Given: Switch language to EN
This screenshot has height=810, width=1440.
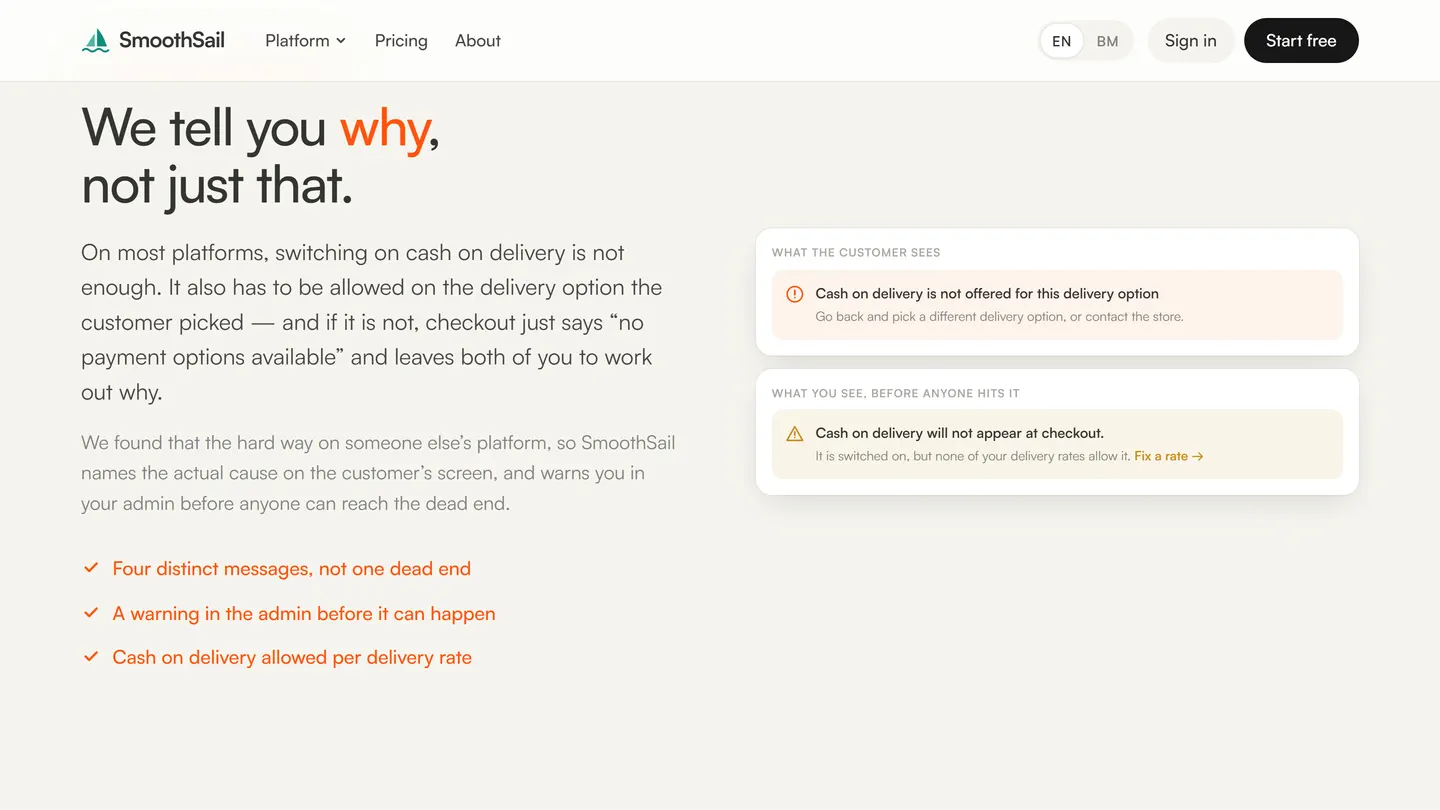Looking at the screenshot, I should pyautogui.click(x=1062, y=41).
